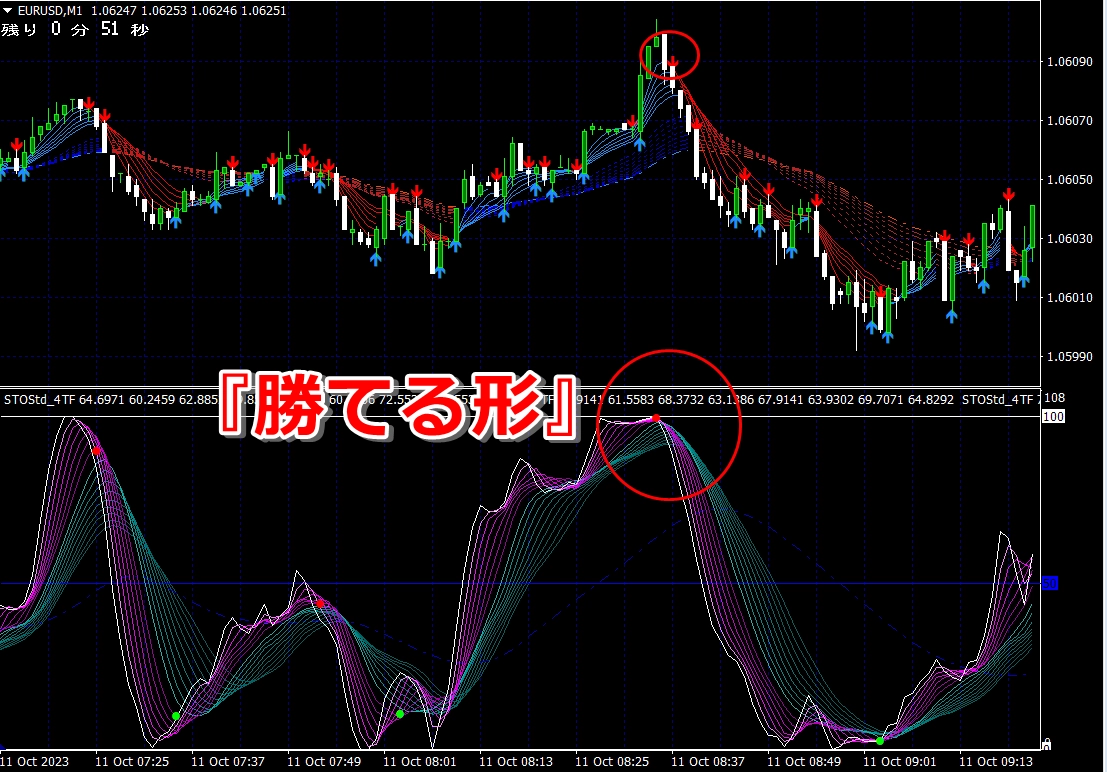Click the 1.06070 price scale label
Screen dimensions: 1107x772
(x=1070, y=121)
